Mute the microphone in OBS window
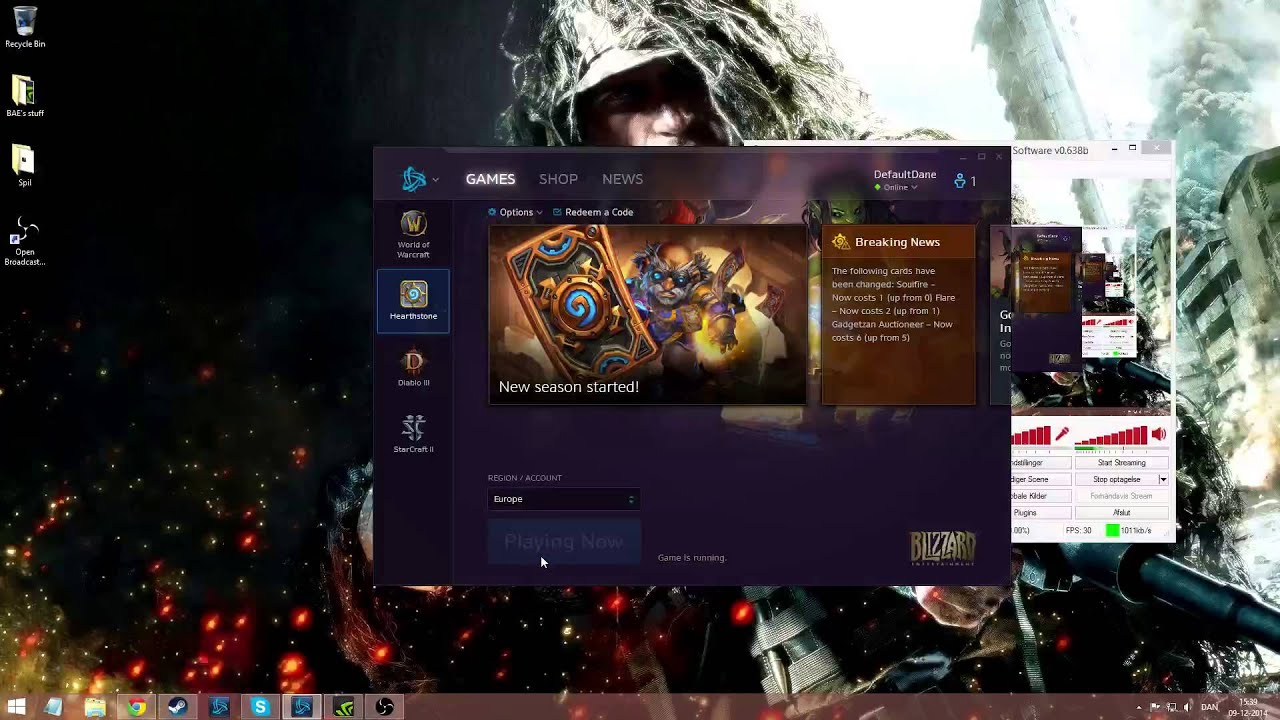This screenshot has width=1280, height=720. 1062,435
